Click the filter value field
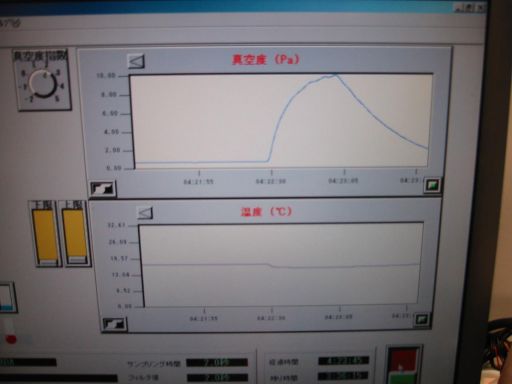Screen dimensions: 512x384 click(x=217, y=378)
